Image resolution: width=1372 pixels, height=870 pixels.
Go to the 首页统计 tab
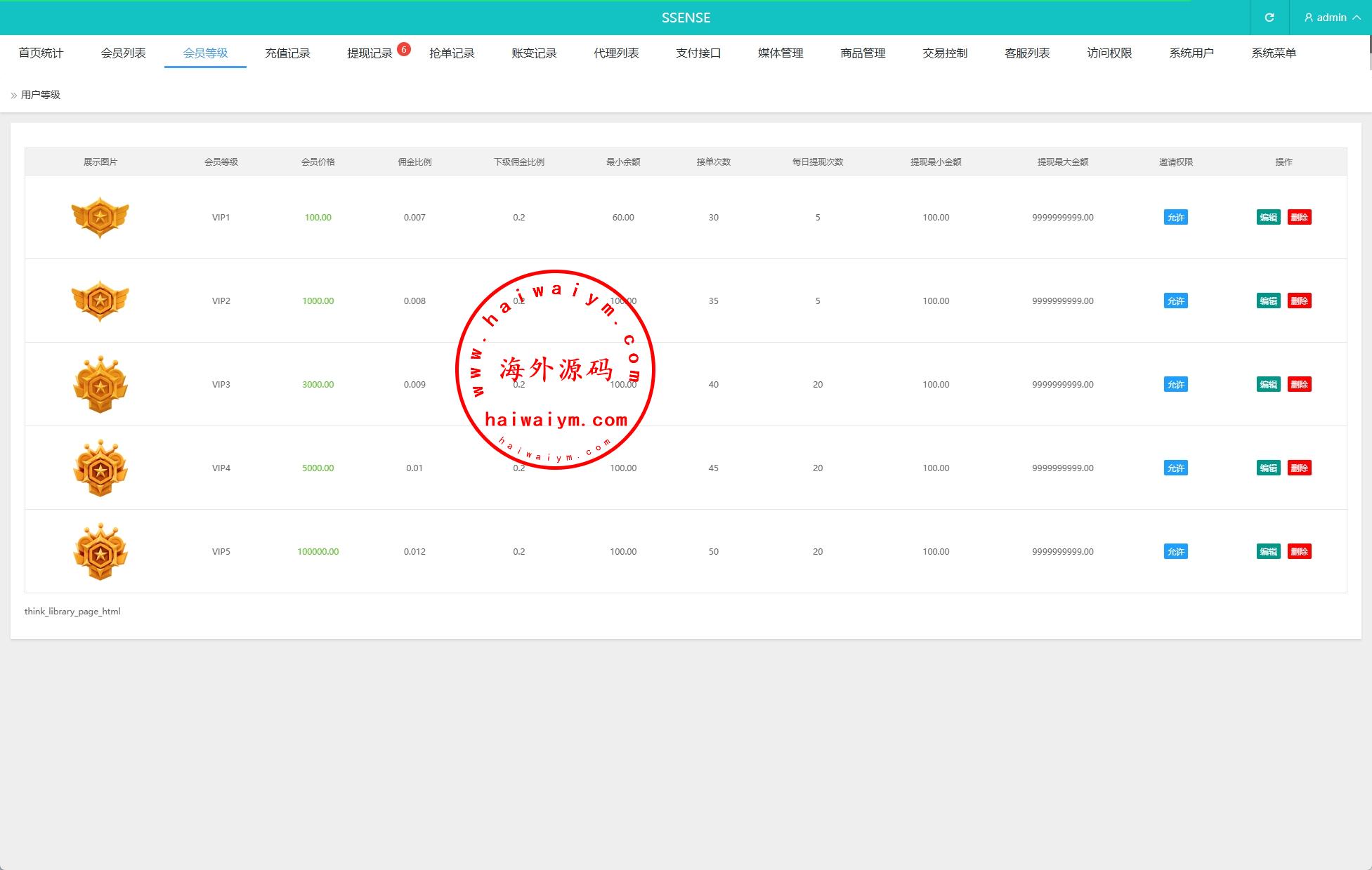click(x=41, y=53)
